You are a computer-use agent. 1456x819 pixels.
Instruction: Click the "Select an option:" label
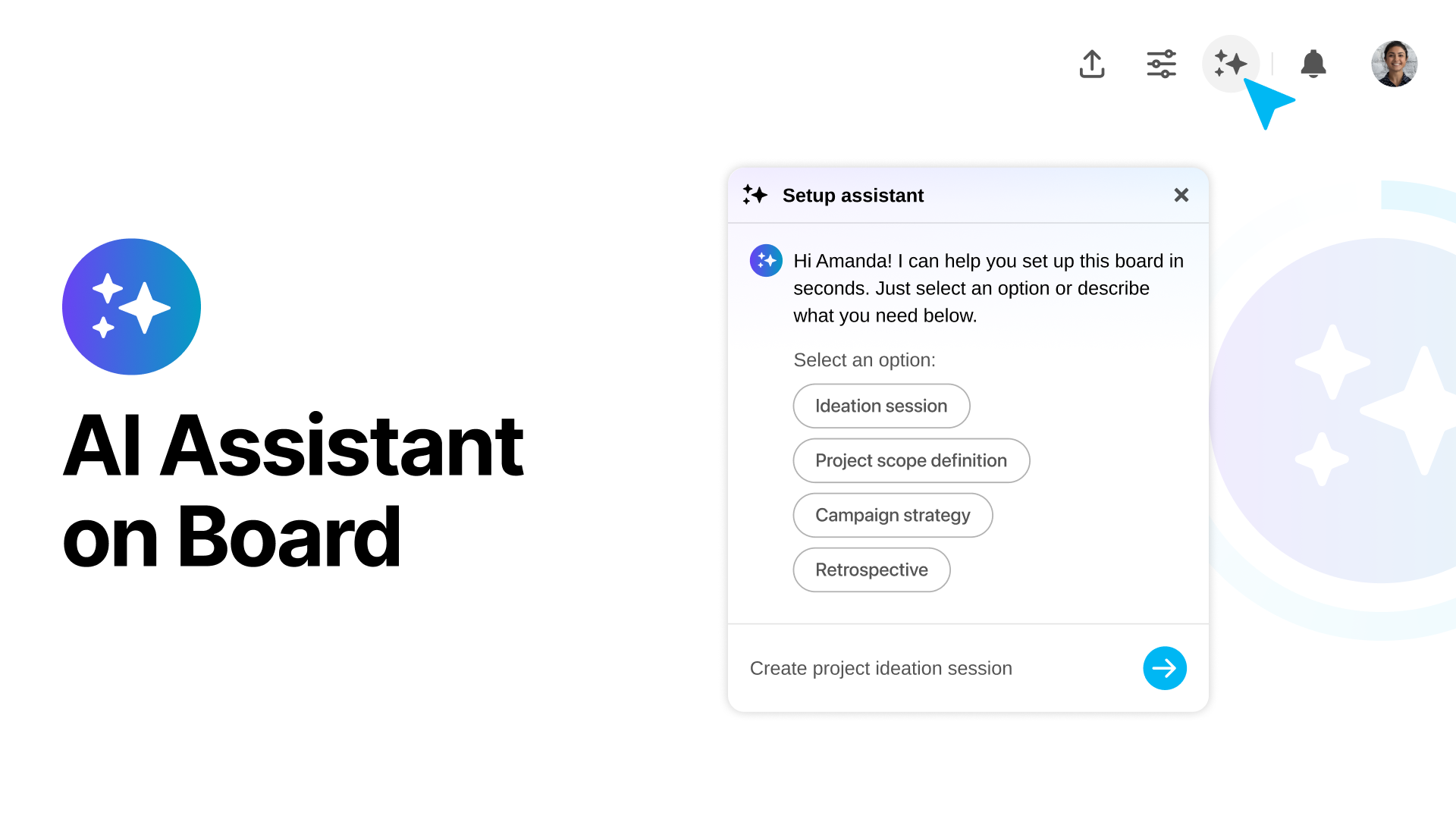(x=864, y=360)
